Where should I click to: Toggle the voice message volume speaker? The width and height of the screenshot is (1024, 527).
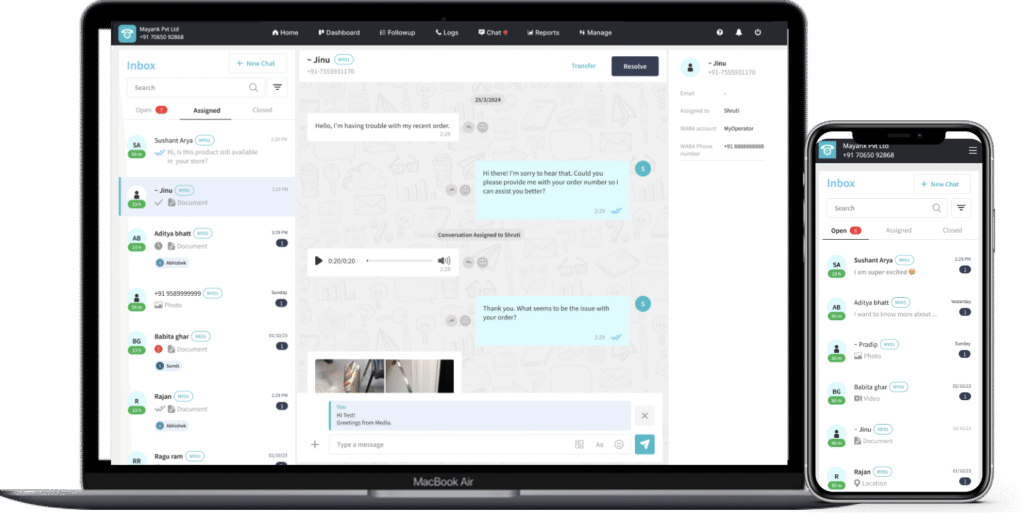pyautogui.click(x=444, y=261)
